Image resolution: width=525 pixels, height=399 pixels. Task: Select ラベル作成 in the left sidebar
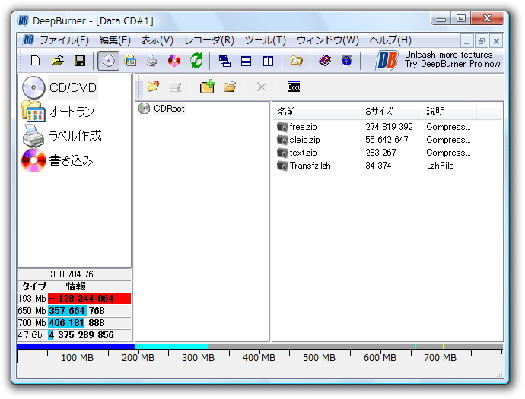pos(62,136)
